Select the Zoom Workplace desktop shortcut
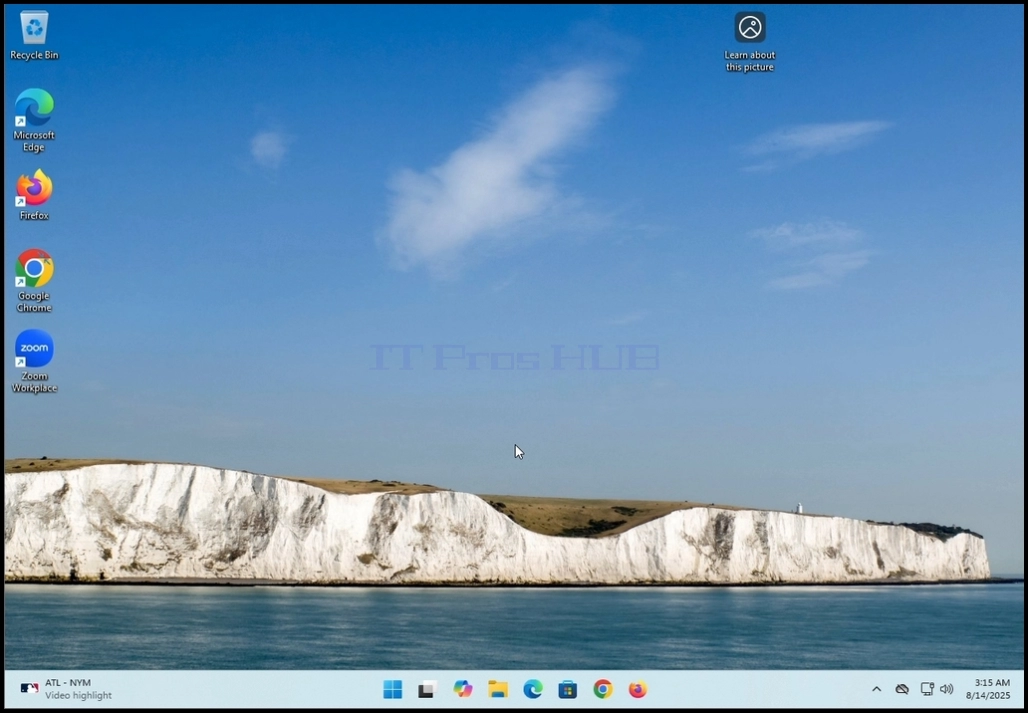Image resolution: width=1028 pixels, height=713 pixels. point(34,361)
